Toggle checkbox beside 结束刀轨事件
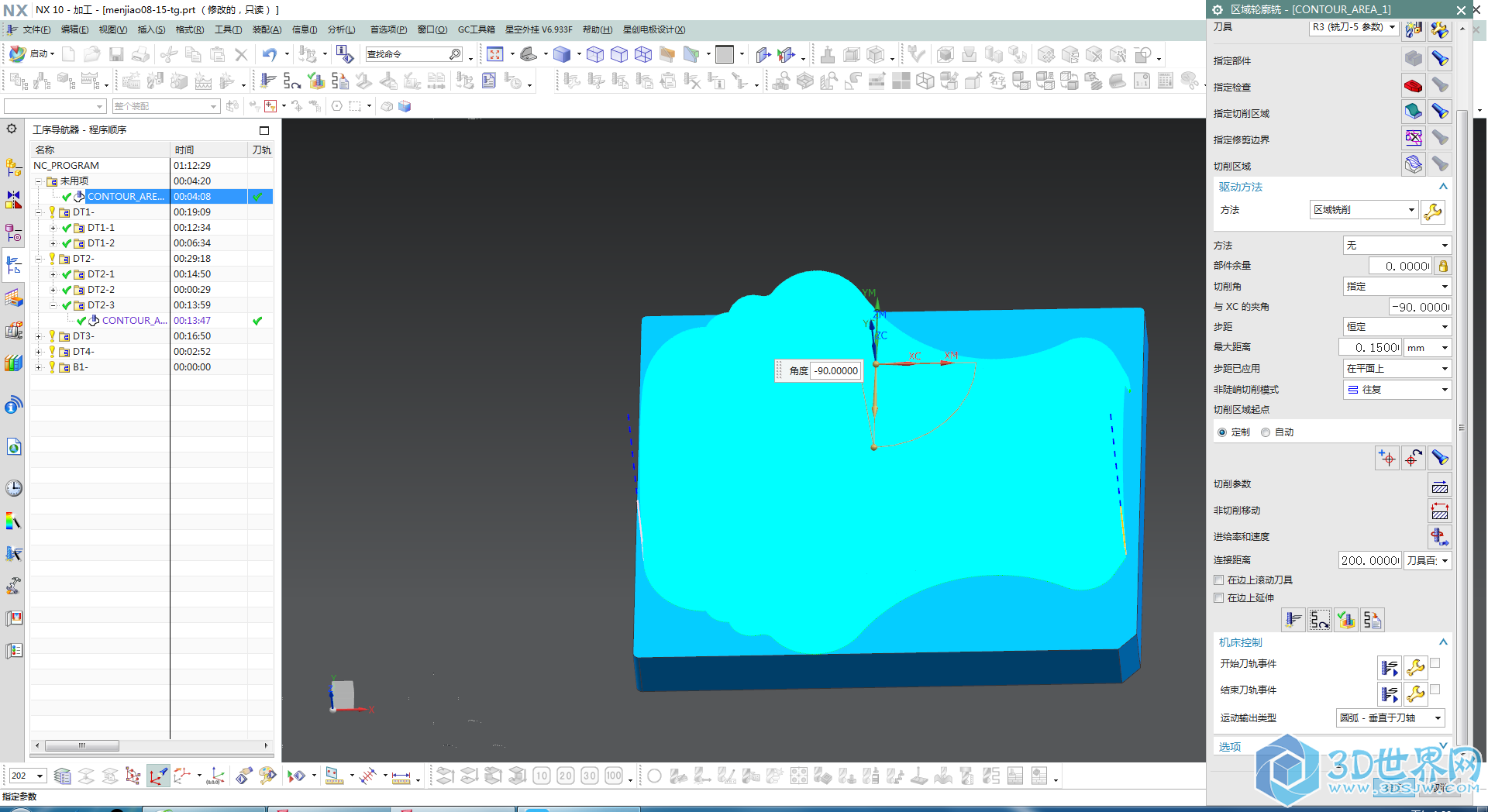Image resolution: width=1488 pixels, height=812 pixels. coord(1435,690)
